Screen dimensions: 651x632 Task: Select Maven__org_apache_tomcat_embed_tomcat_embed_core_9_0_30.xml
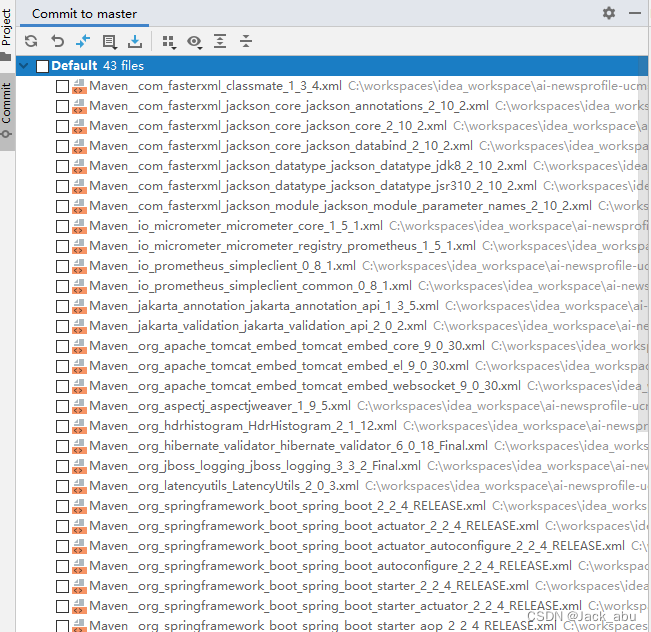[287, 346]
